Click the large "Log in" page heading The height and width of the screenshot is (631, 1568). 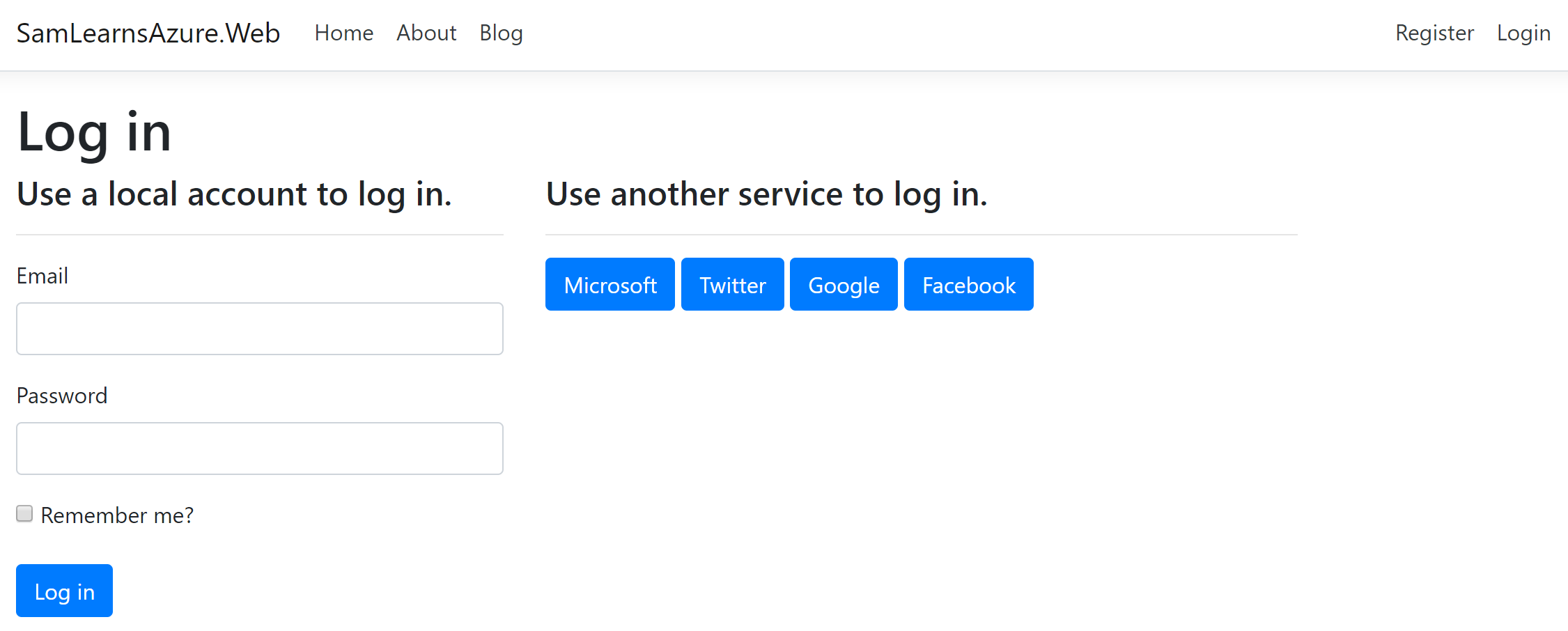point(94,132)
